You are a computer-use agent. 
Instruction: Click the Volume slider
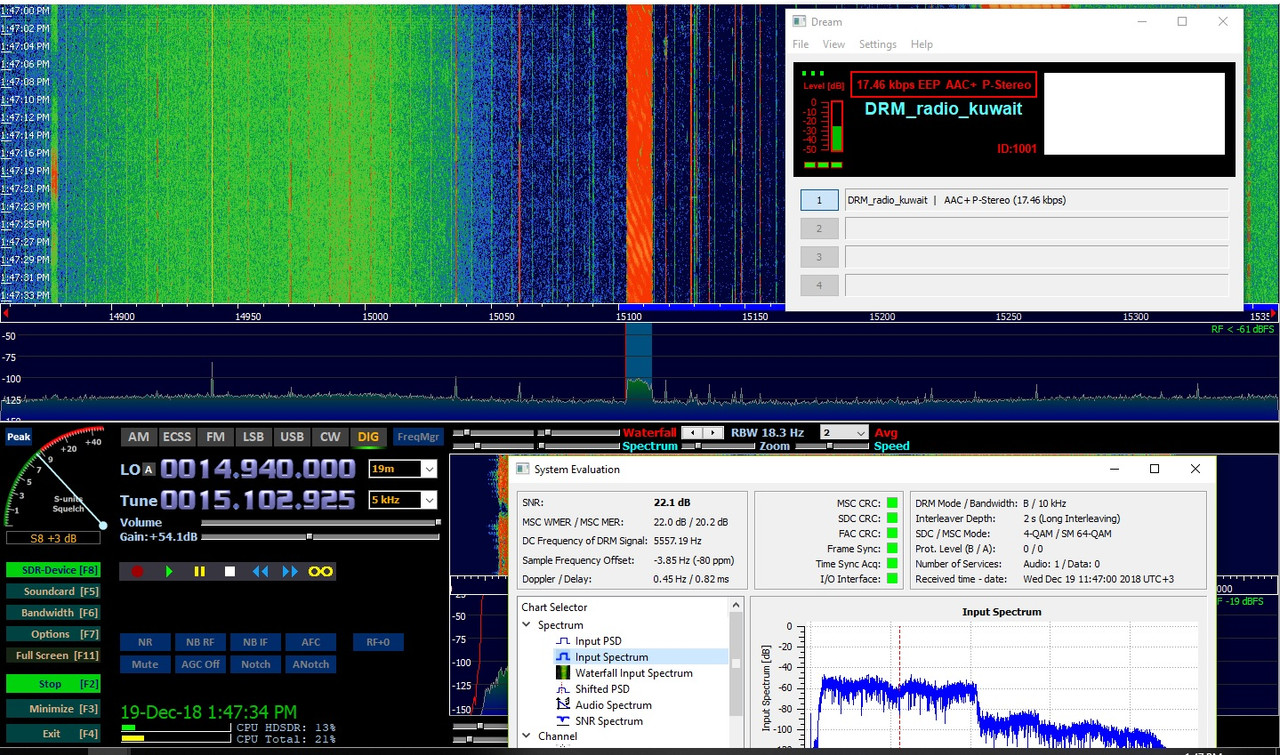click(x=320, y=522)
